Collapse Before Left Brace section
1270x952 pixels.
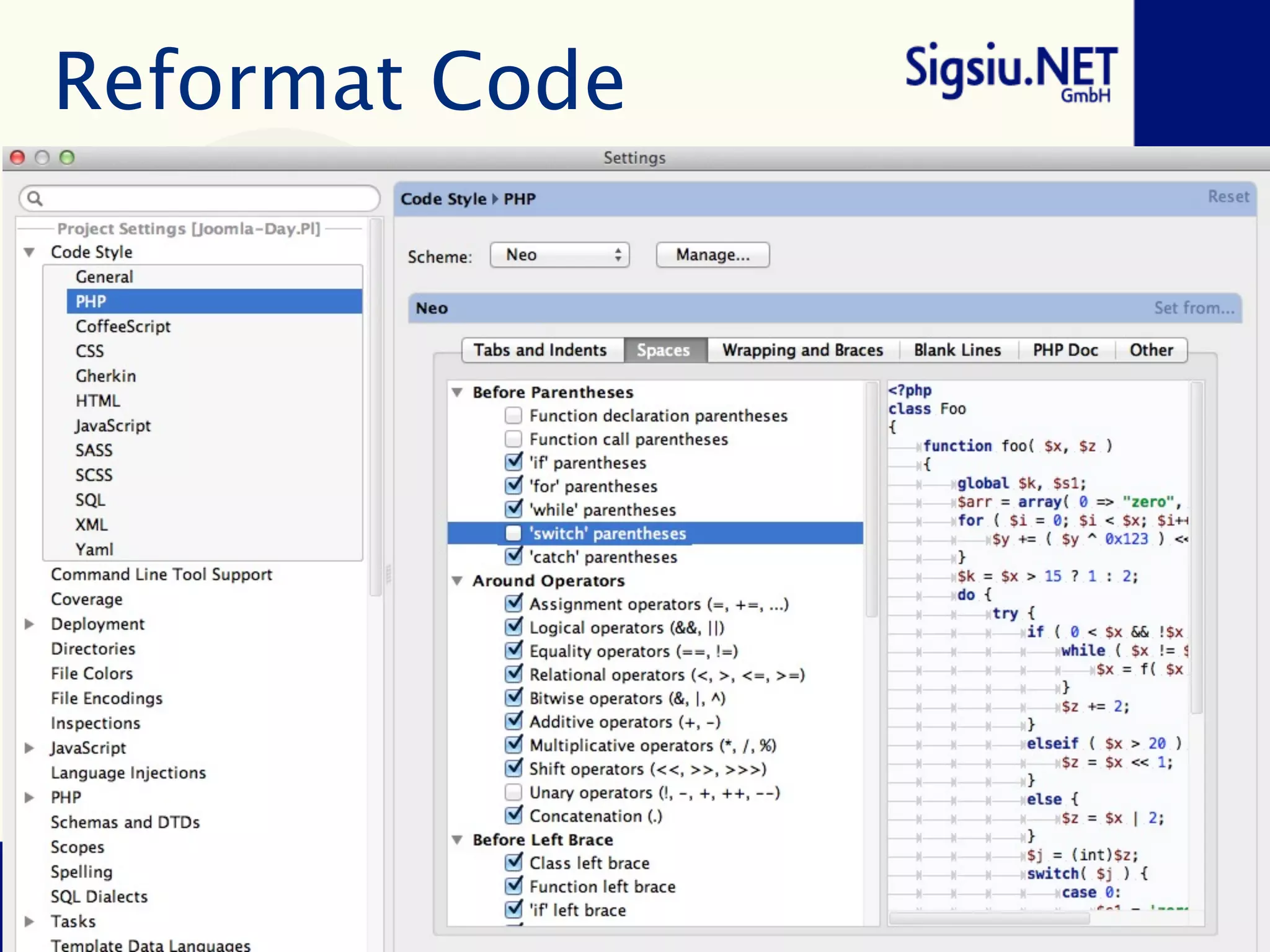point(458,840)
